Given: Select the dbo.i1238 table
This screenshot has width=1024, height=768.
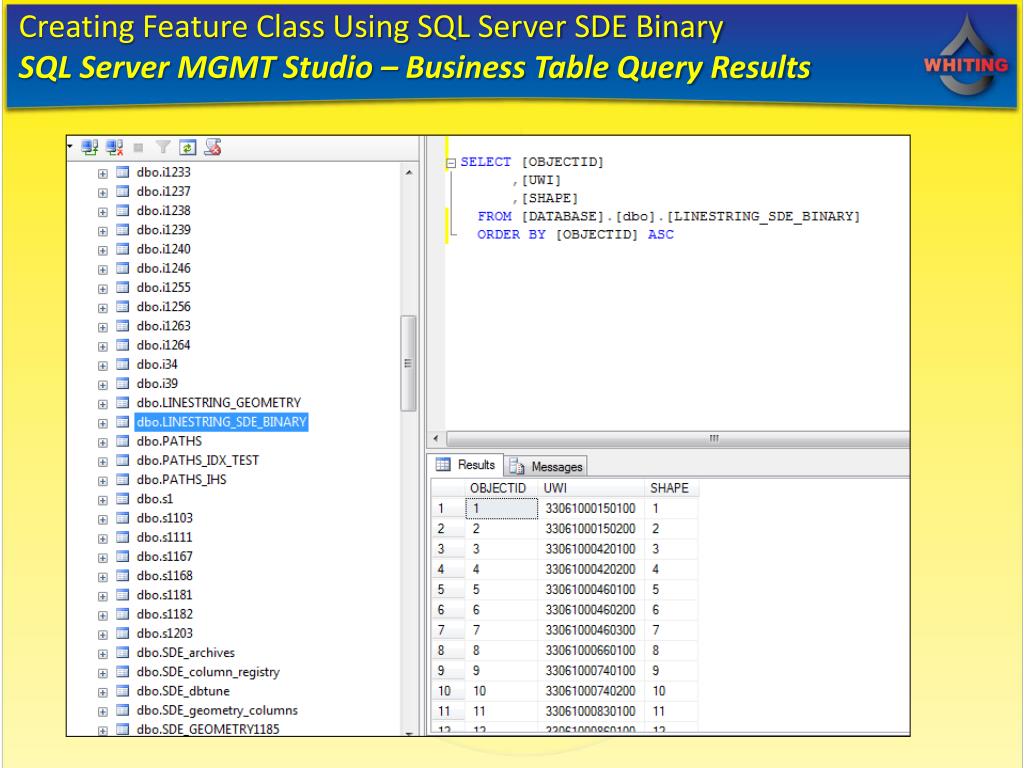Looking at the screenshot, I should 164,211.
